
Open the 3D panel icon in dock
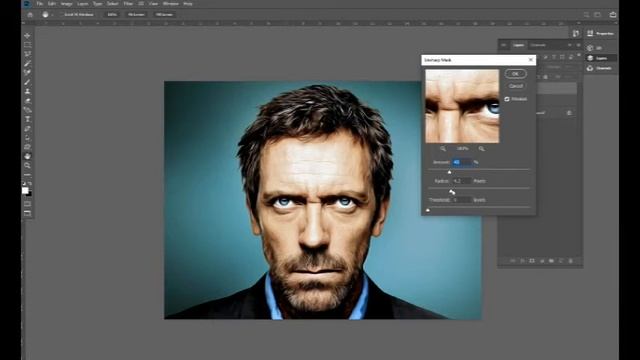pos(590,48)
